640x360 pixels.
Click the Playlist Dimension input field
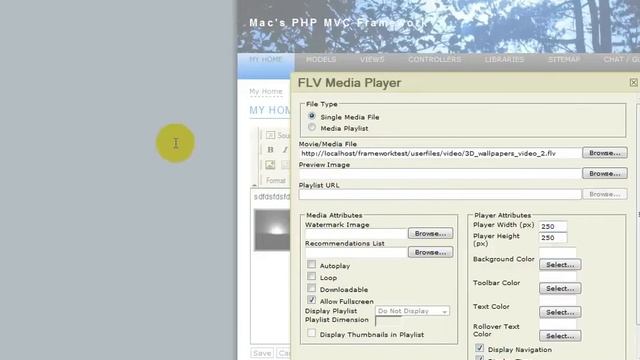(389, 321)
